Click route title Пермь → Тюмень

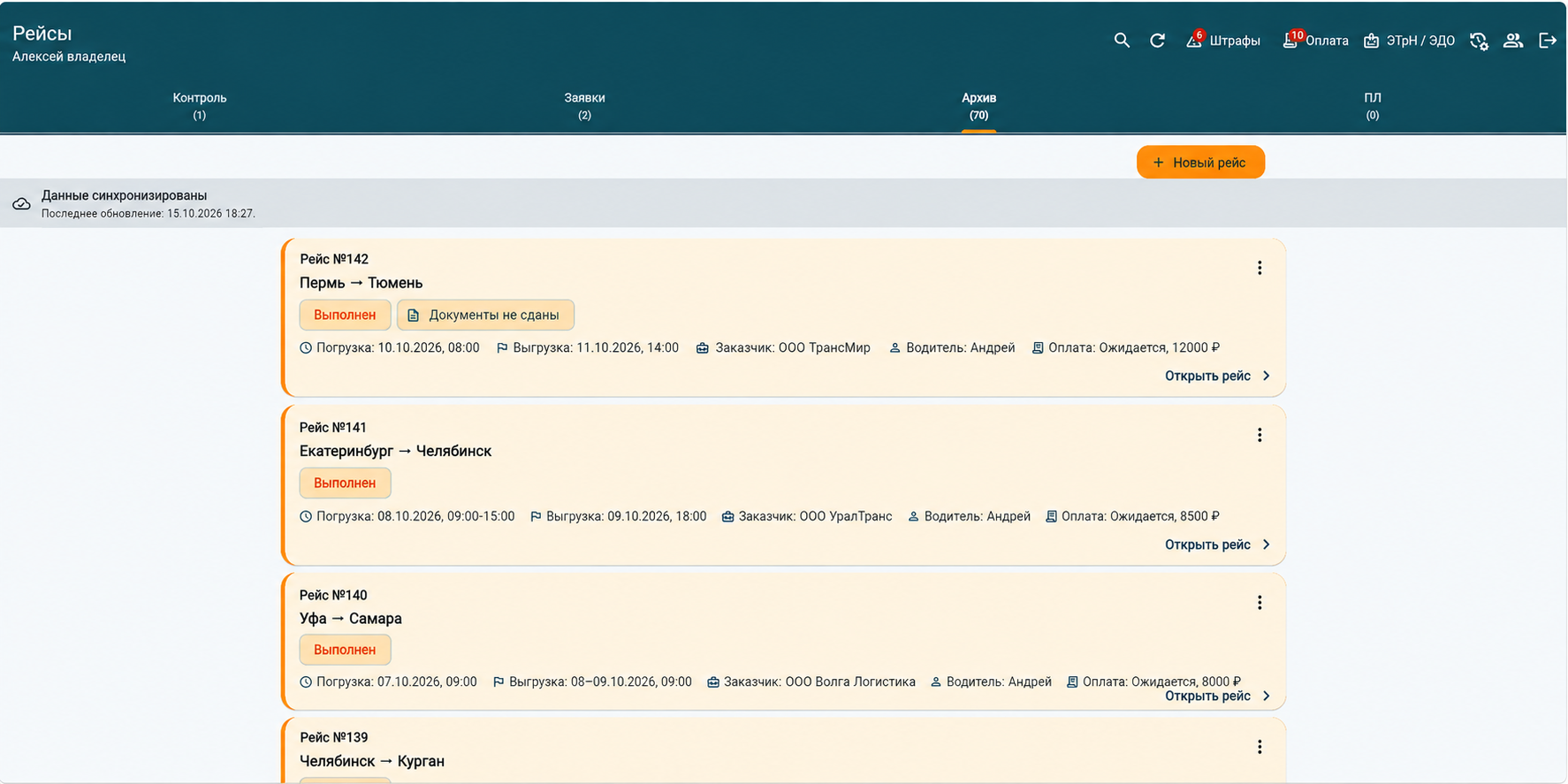click(361, 283)
